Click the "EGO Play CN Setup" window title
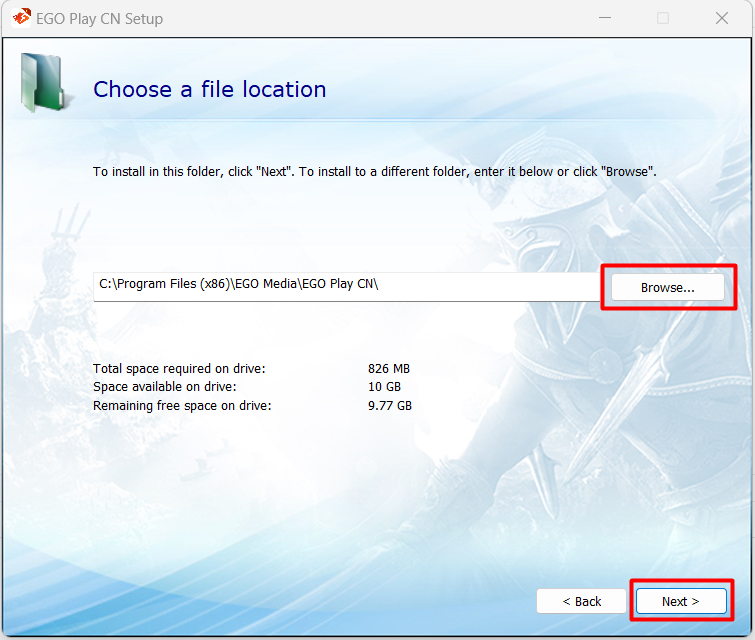Viewport: 755px width, 640px height. point(102,19)
